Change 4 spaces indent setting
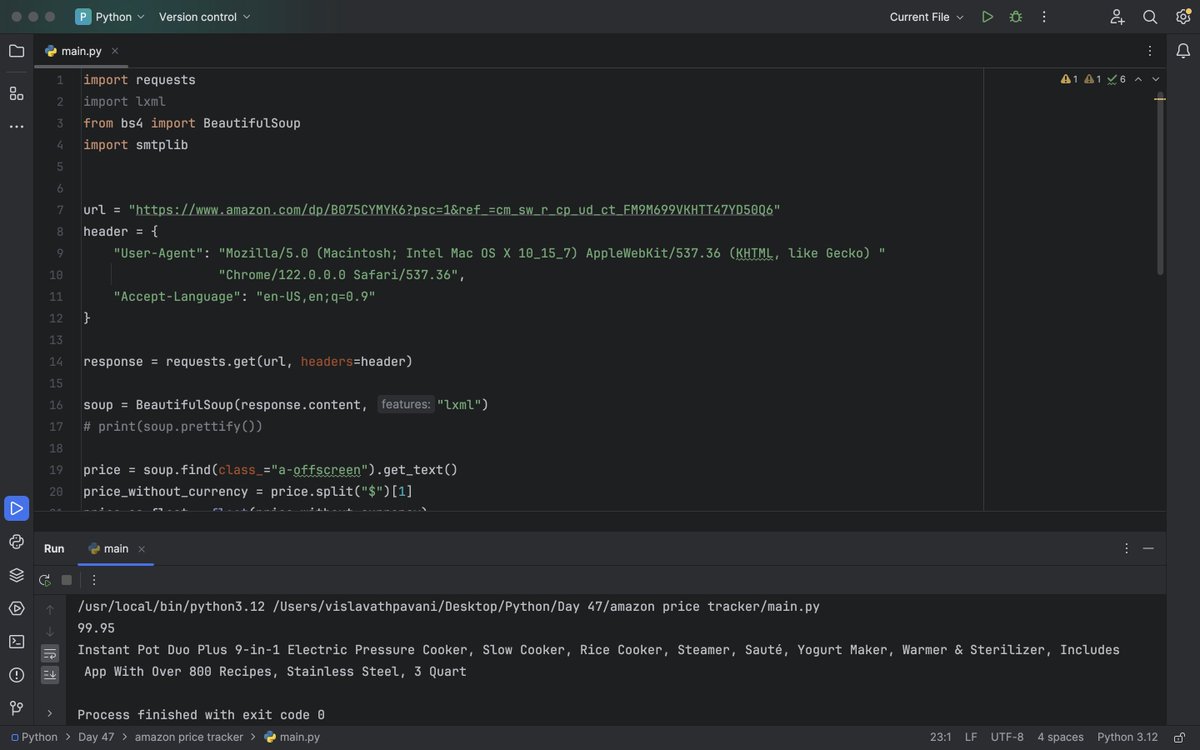1200x750 pixels. point(1060,737)
